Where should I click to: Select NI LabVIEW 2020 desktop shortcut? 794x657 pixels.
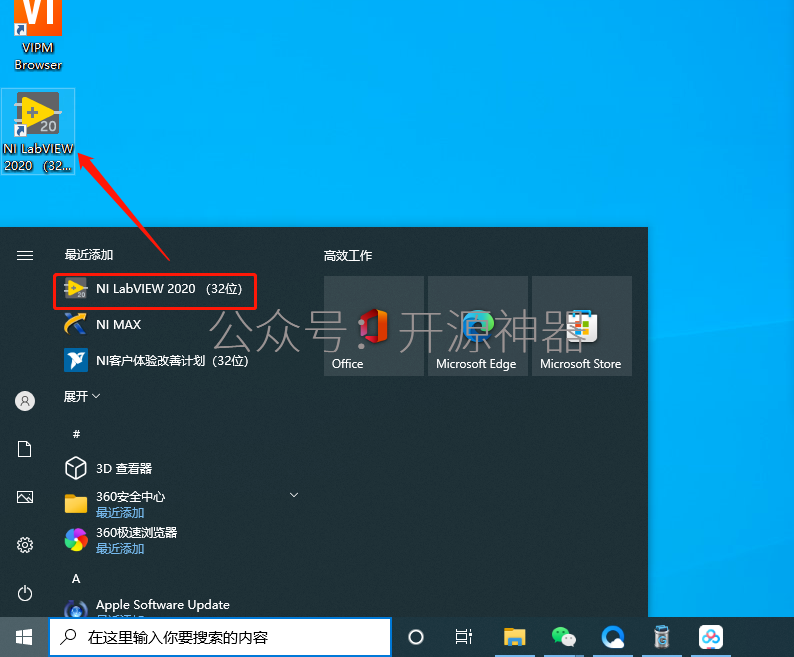click(38, 132)
